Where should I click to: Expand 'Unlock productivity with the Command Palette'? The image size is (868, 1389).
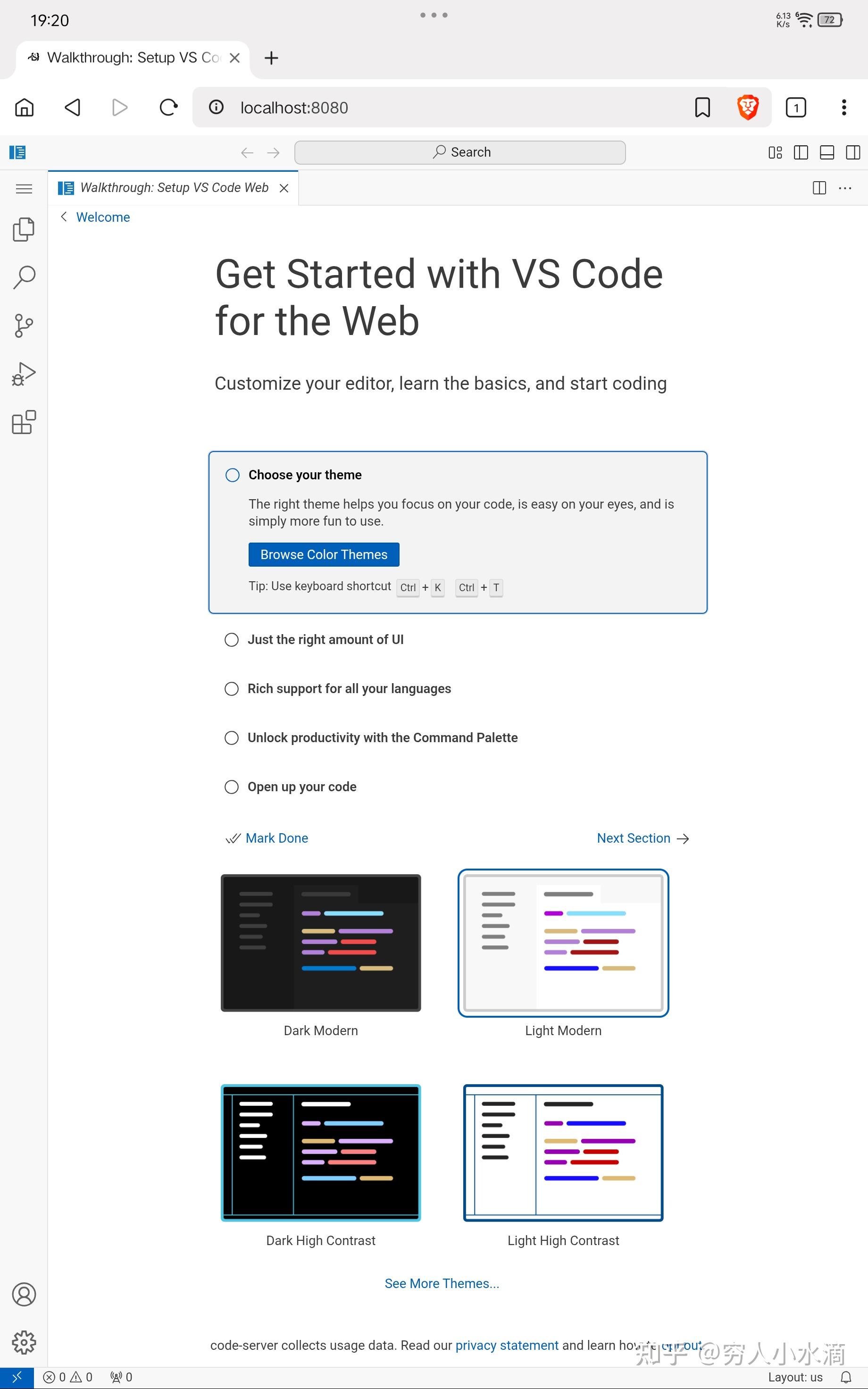pyautogui.click(x=382, y=737)
